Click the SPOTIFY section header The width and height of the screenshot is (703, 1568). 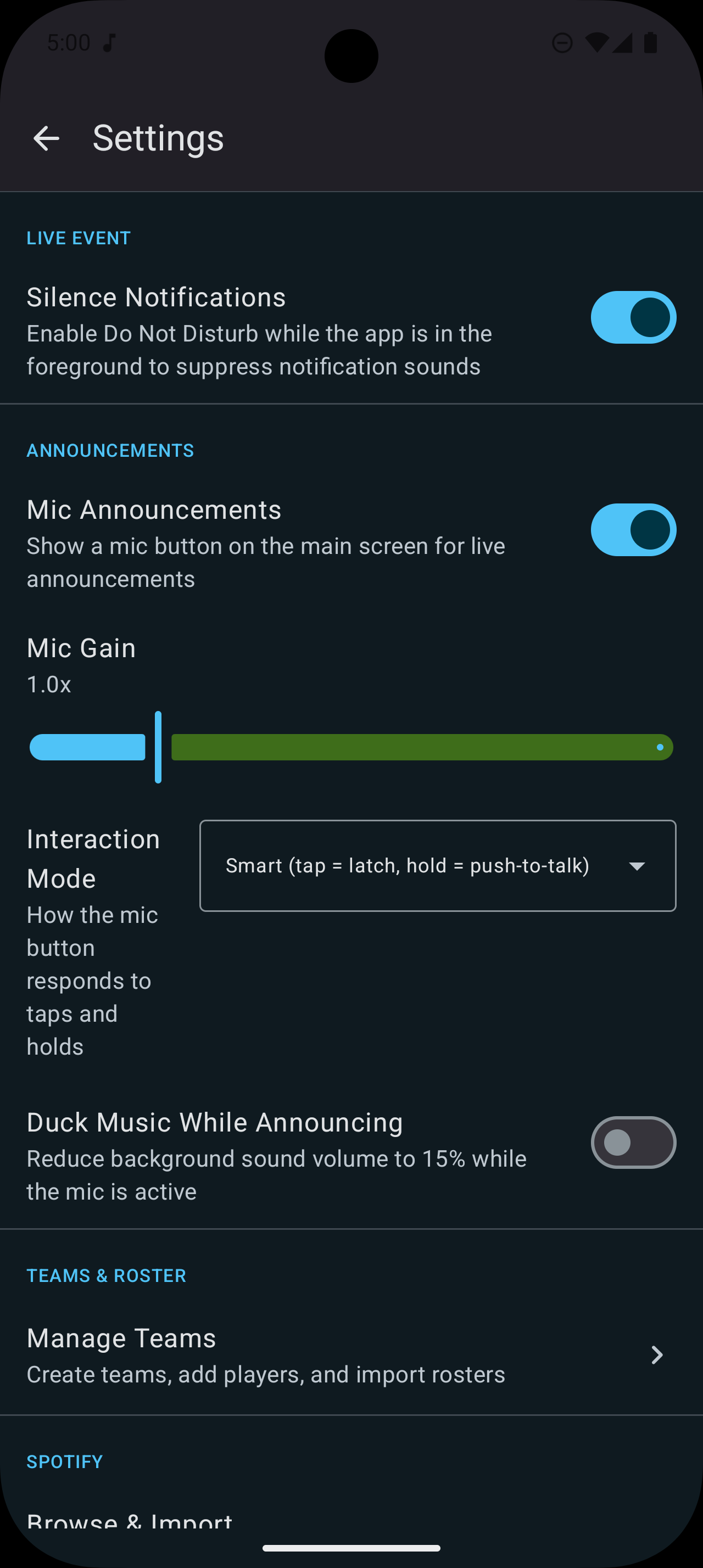click(64, 1461)
